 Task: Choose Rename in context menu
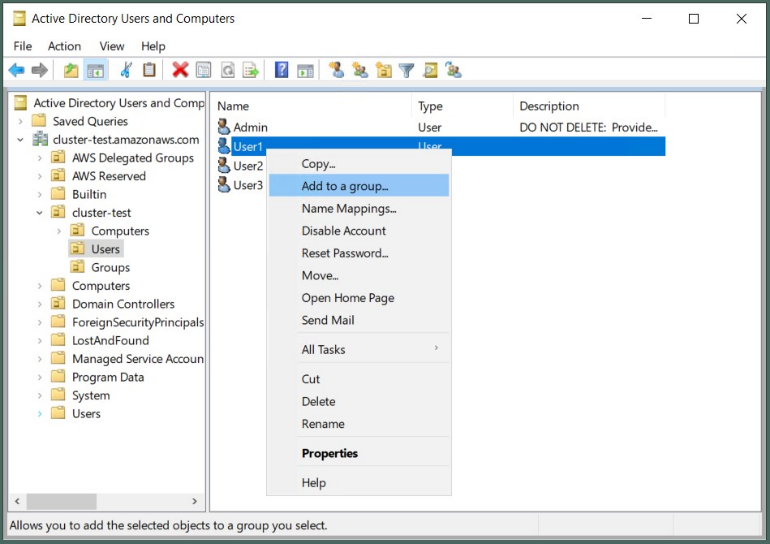359,424
